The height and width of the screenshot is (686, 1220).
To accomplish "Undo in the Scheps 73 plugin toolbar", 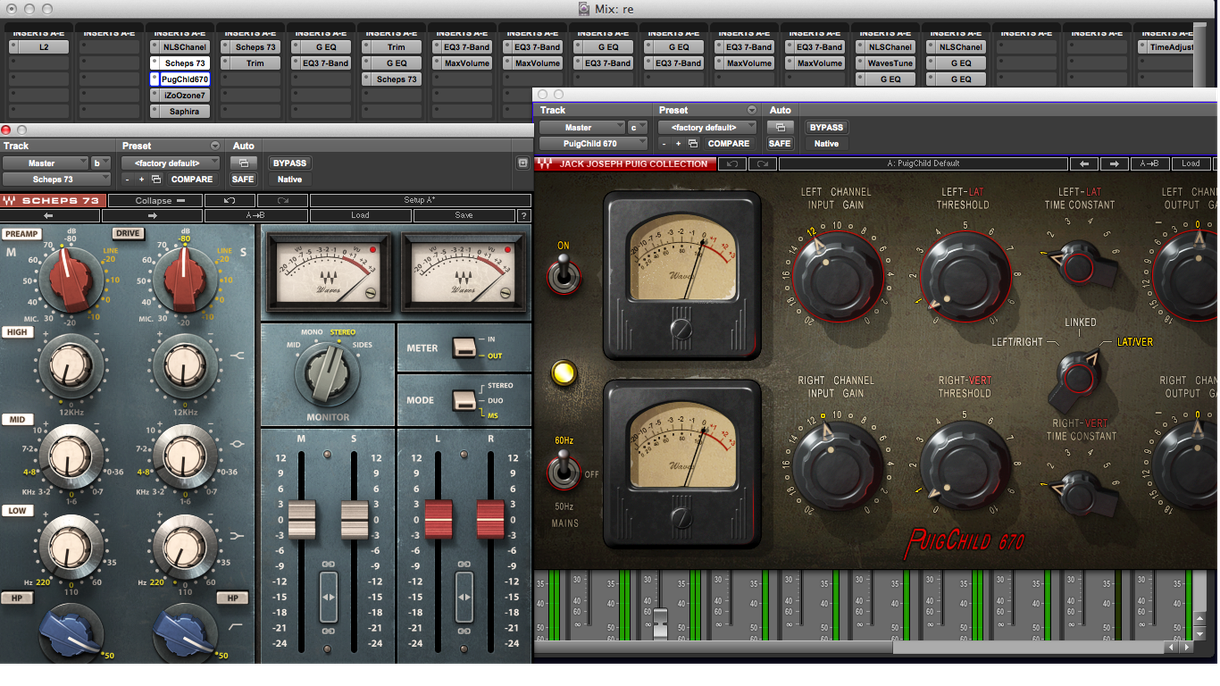I will 230,201.
